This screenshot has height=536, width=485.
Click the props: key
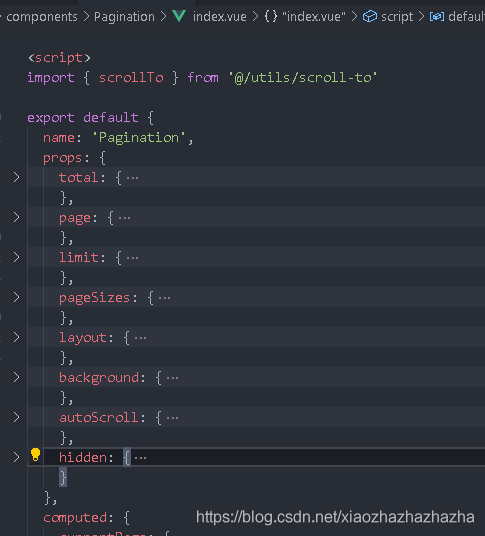(x=66, y=158)
